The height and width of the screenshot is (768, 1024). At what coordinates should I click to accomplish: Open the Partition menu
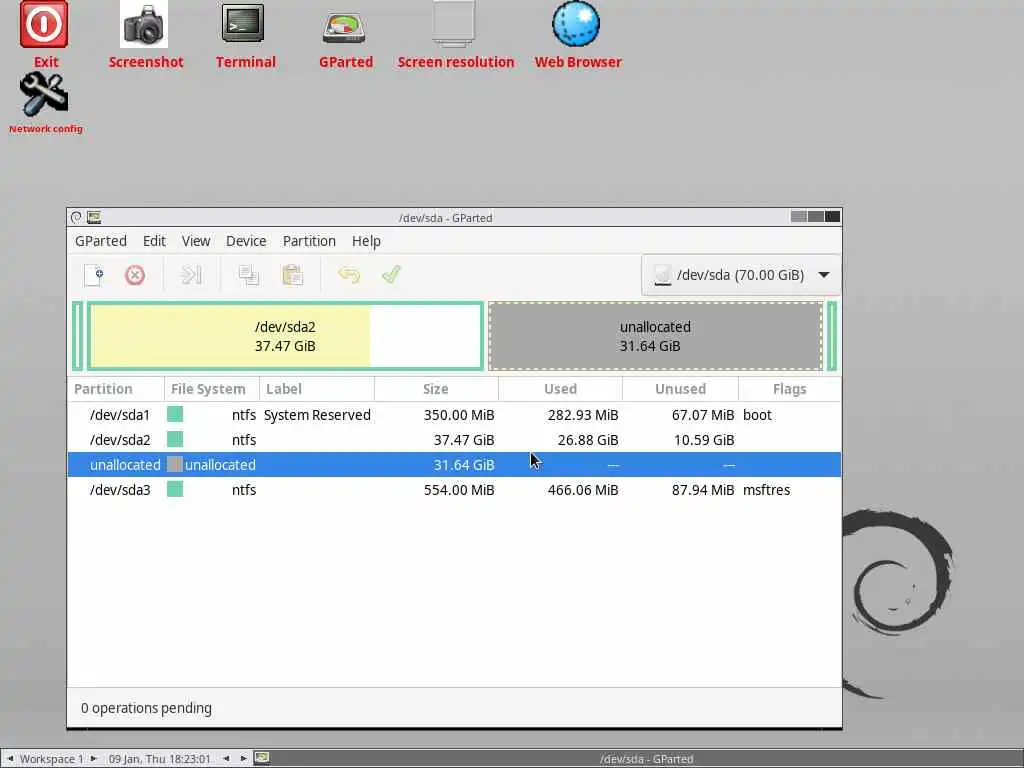pos(309,241)
